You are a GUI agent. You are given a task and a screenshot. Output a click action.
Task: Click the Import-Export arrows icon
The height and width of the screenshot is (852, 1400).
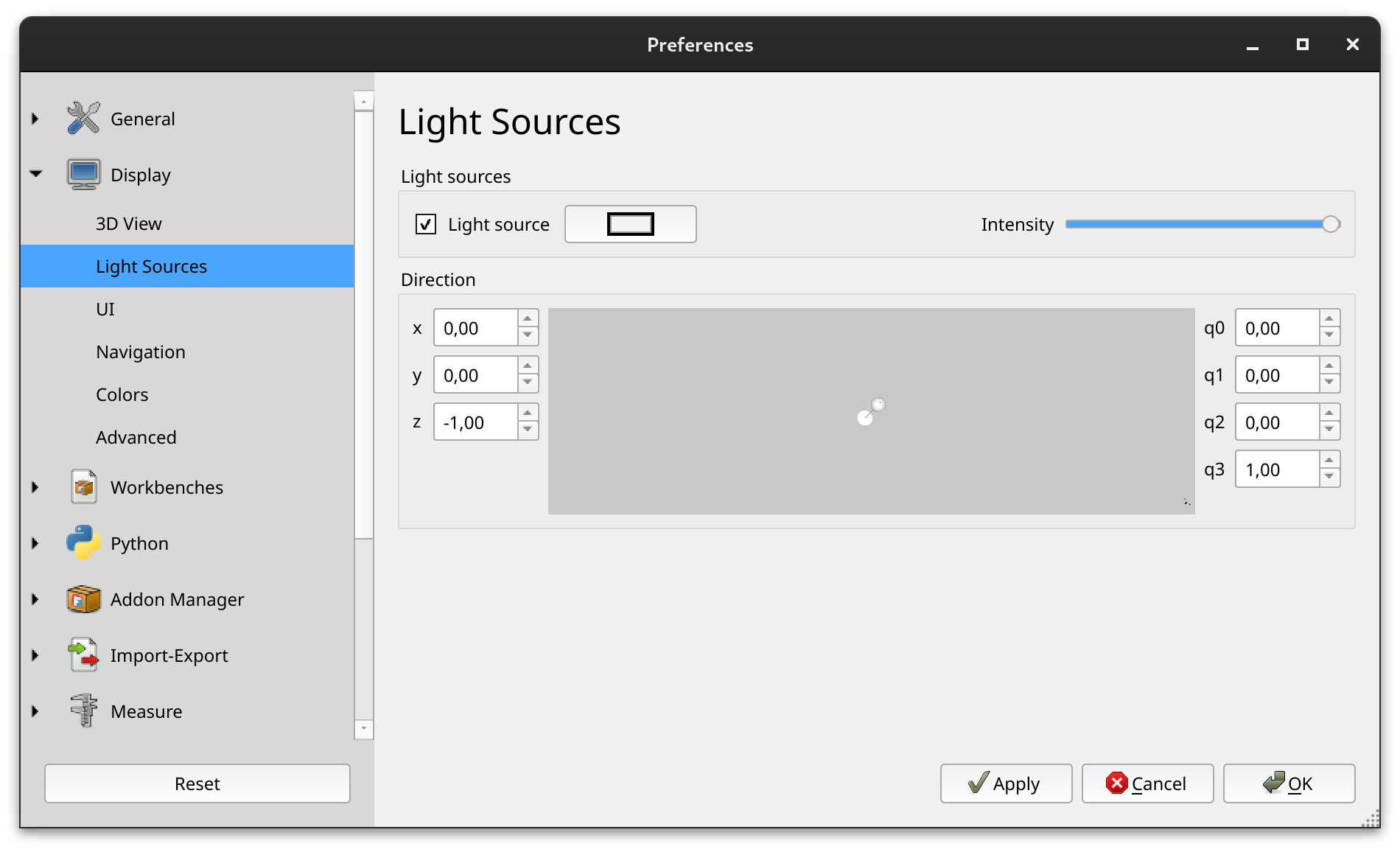click(83, 655)
